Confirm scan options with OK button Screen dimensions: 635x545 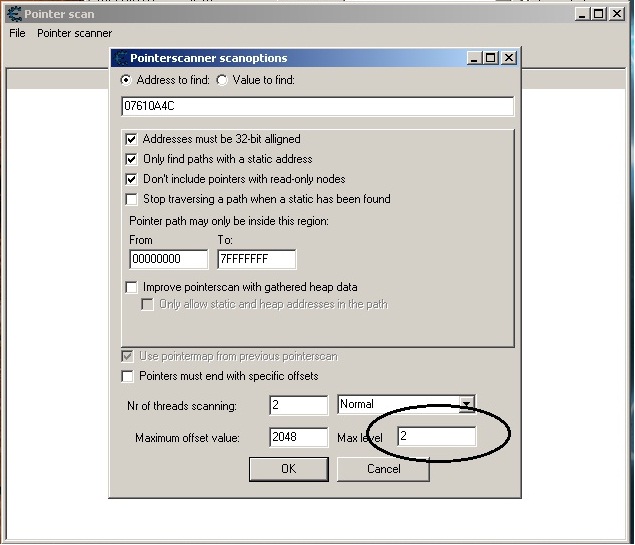click(x=289, y=469)
